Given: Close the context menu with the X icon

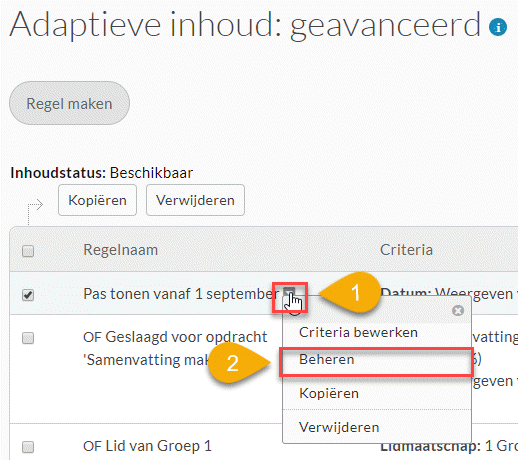Looking at the screenshot, I should (458, 311).
